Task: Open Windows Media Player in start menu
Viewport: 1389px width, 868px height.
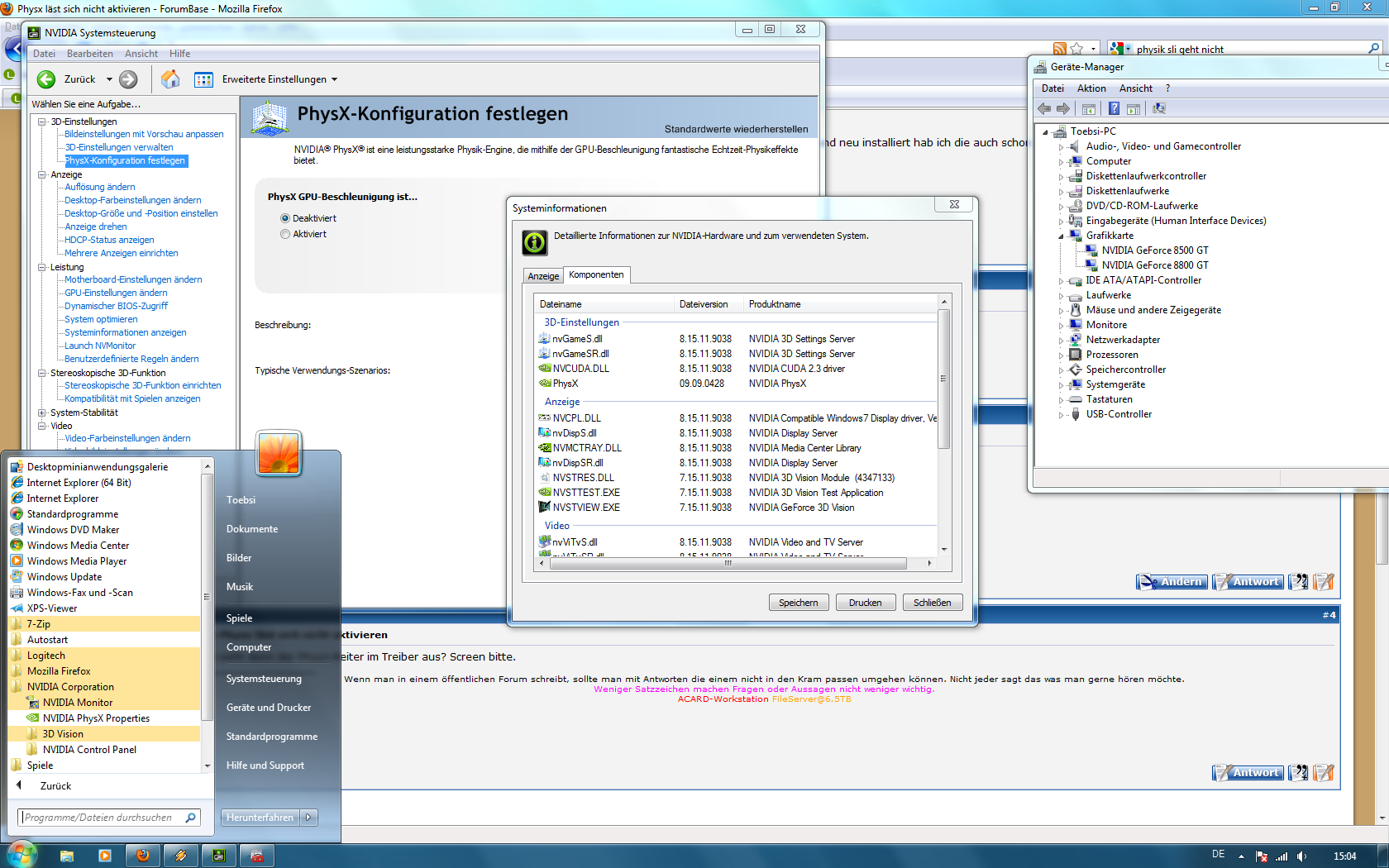Action: 76,561
